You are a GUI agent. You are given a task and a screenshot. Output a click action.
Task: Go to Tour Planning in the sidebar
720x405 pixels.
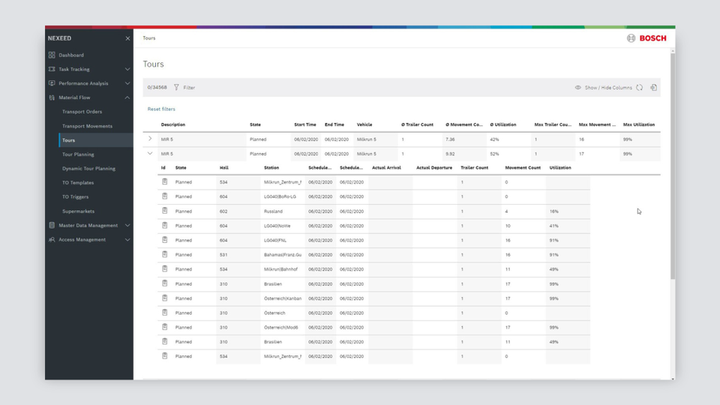coord(78,154)
